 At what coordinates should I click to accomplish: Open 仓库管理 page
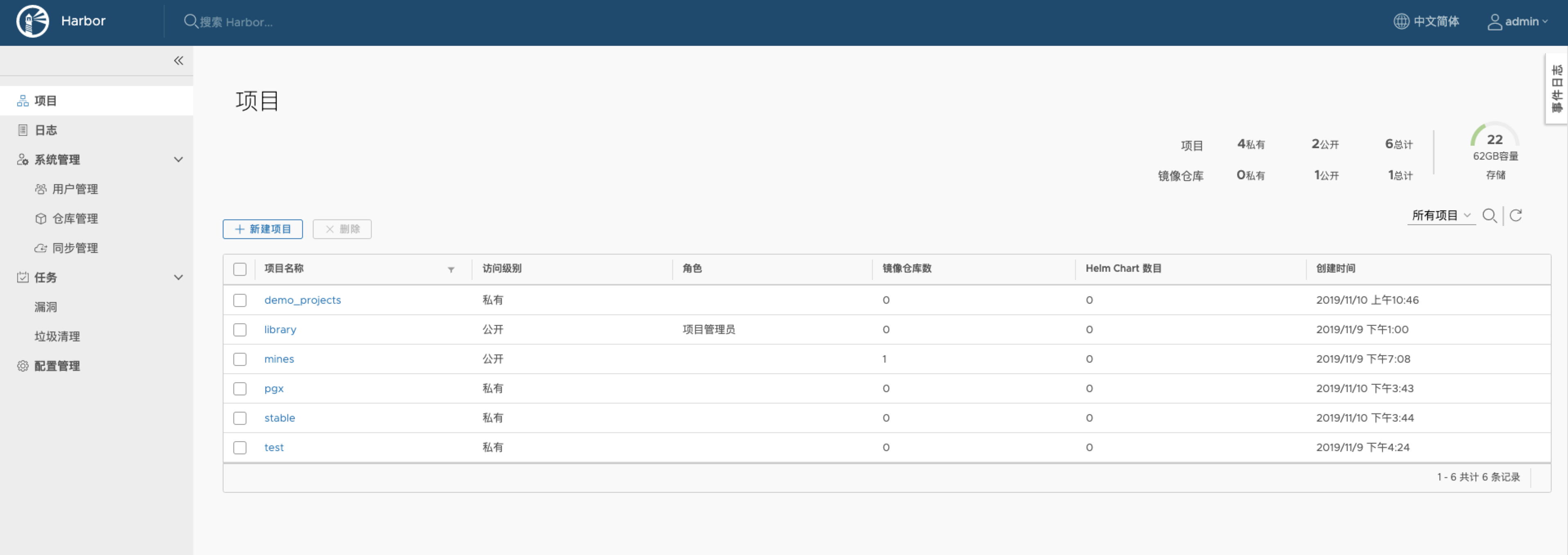[75, 219]
